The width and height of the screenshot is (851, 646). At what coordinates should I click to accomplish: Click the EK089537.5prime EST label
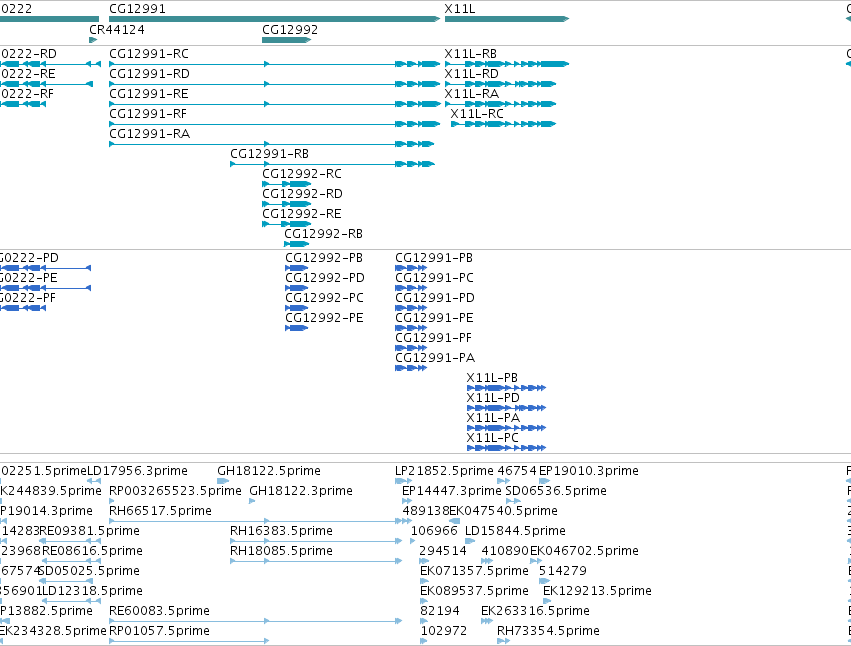click(x=474, y=591)
